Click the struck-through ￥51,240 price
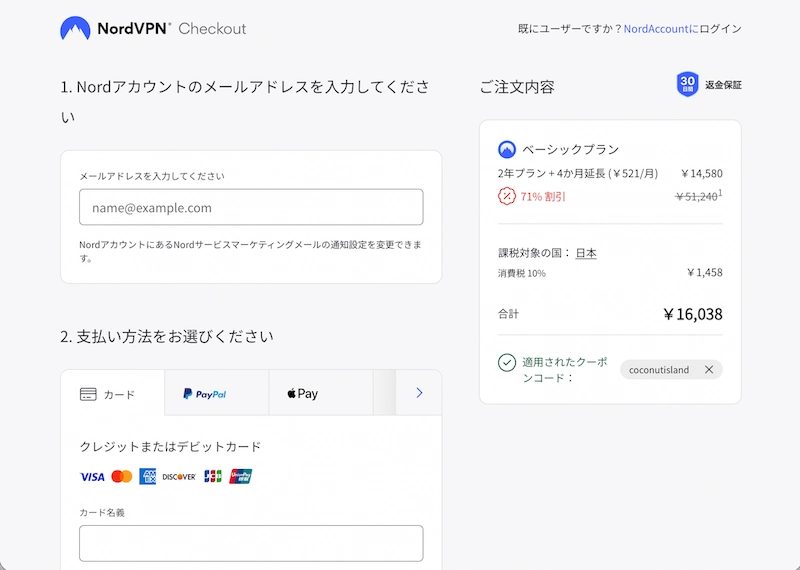Image resolution: width=800 pixels, height=570 pixels. pyautogui.click(x=696, y=196)
